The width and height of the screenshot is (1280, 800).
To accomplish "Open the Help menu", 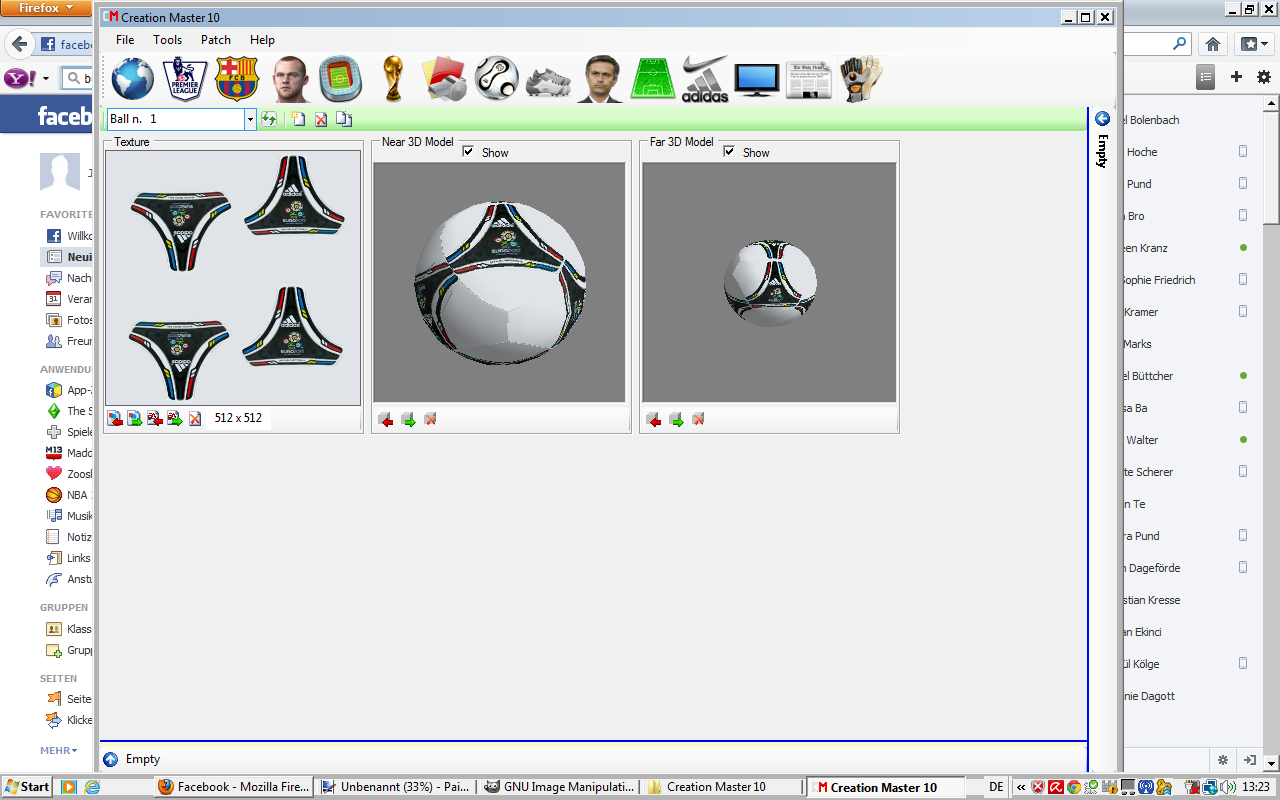I will pyautogui.click(x=262, y=40).
